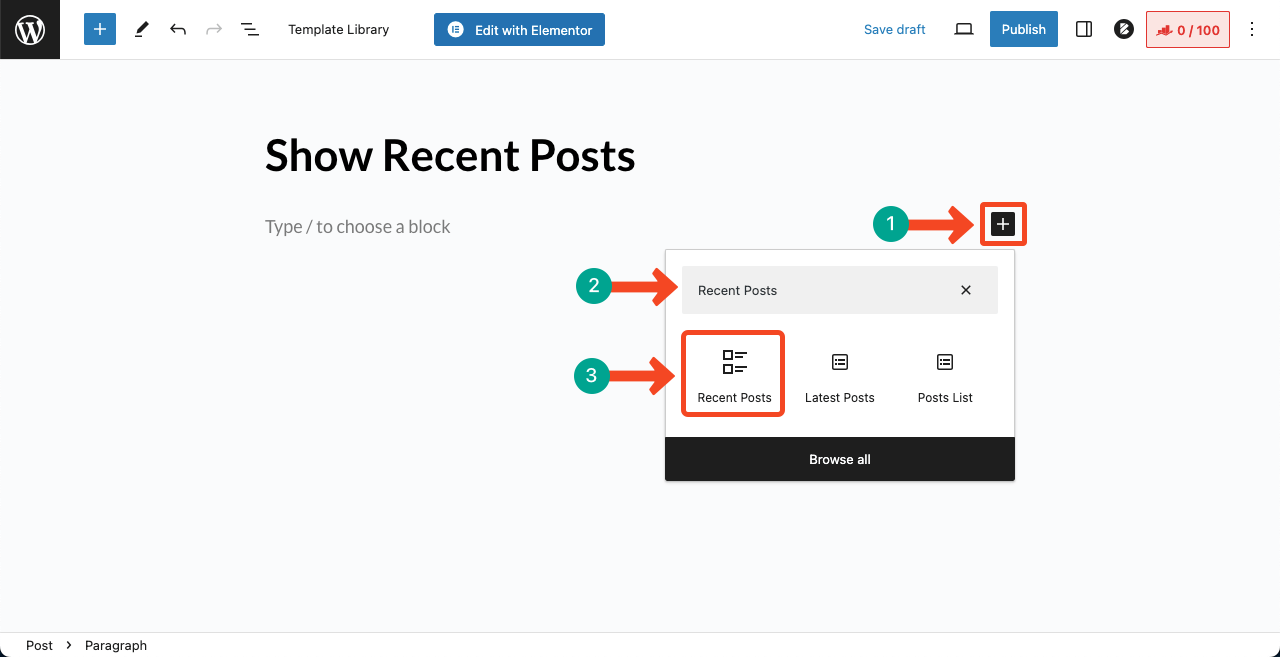Undo the last change
This screenshot has width=1280, height=657.
click(x=178, y=30)
